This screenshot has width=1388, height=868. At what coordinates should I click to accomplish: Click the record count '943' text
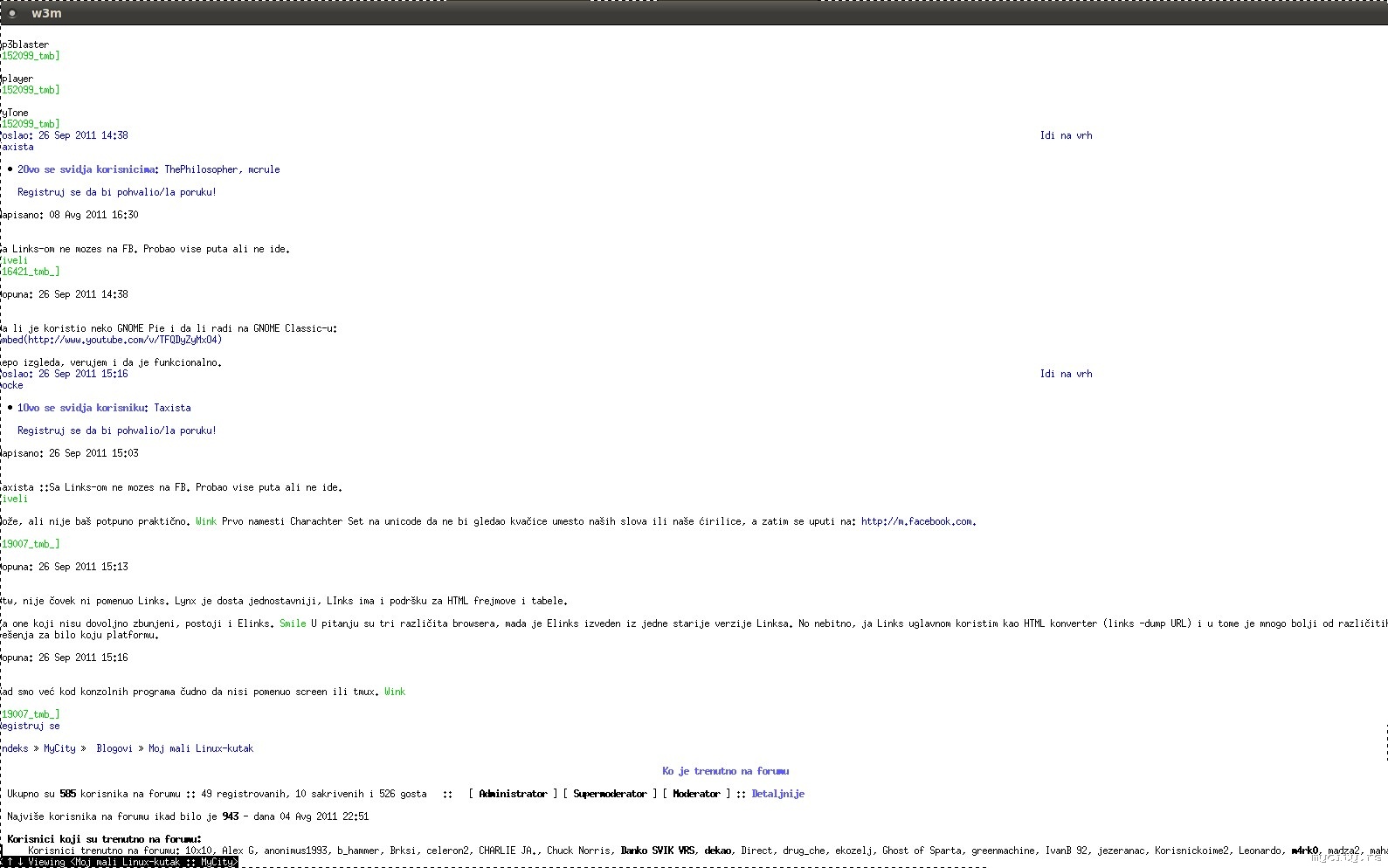(231, 816)
